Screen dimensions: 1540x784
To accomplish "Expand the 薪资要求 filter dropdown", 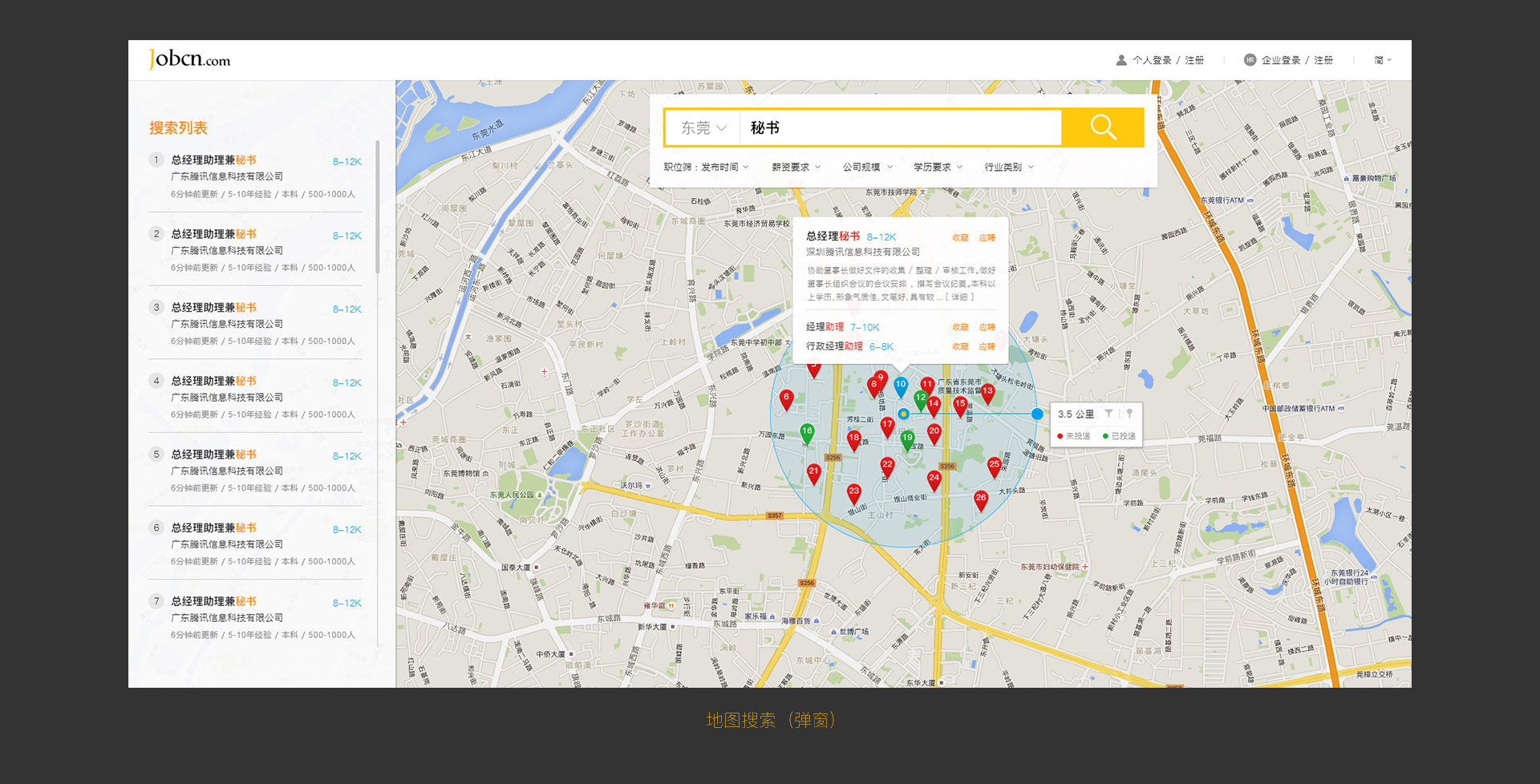I will (x=796, y=168).
